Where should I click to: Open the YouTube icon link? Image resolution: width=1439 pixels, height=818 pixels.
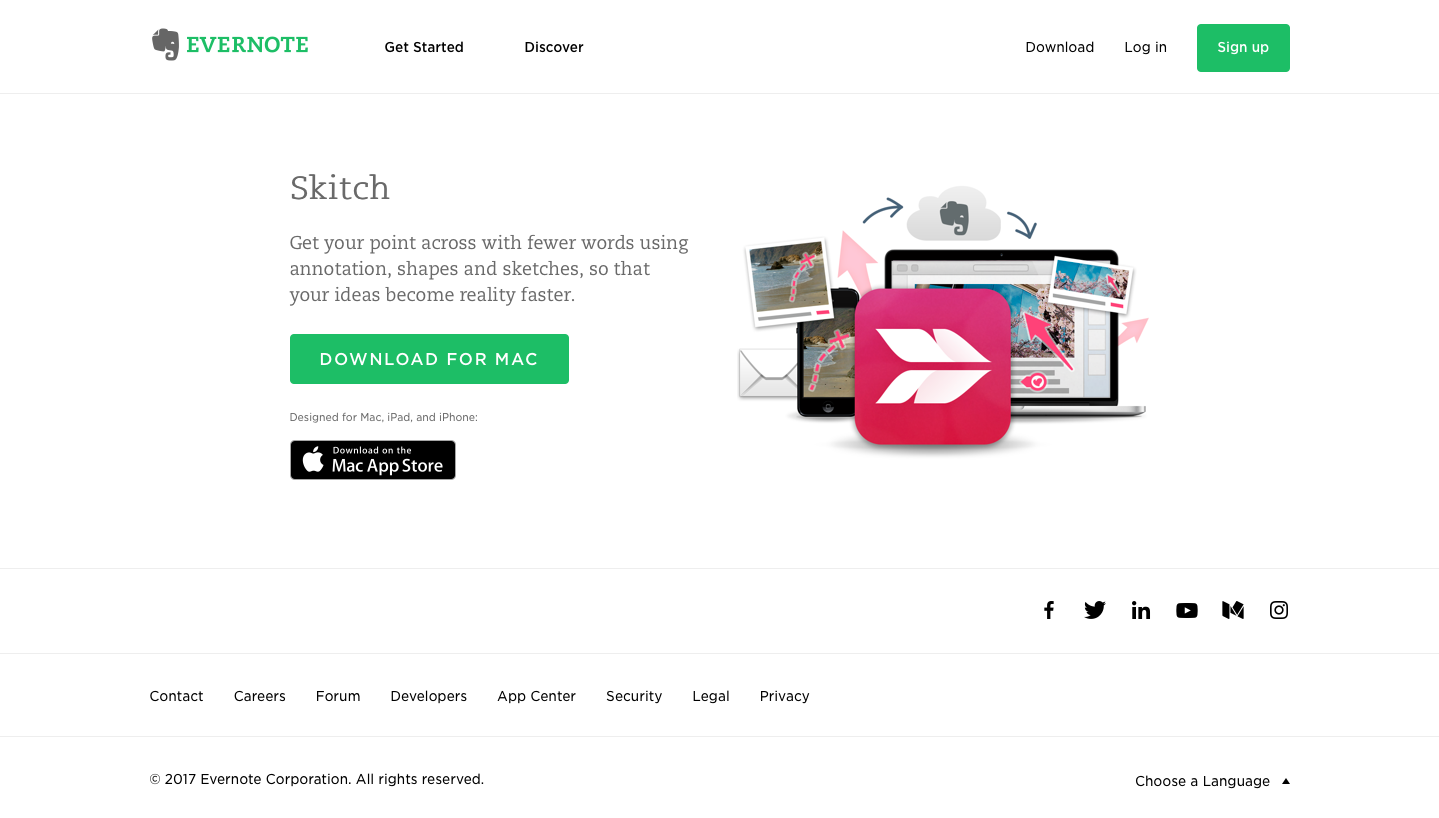click(1187, 610)
